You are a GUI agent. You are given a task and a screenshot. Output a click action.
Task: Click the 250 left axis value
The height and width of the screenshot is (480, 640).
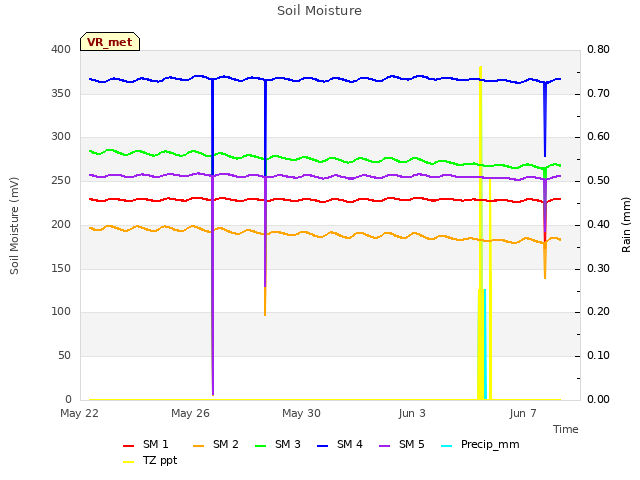(61, 180)
